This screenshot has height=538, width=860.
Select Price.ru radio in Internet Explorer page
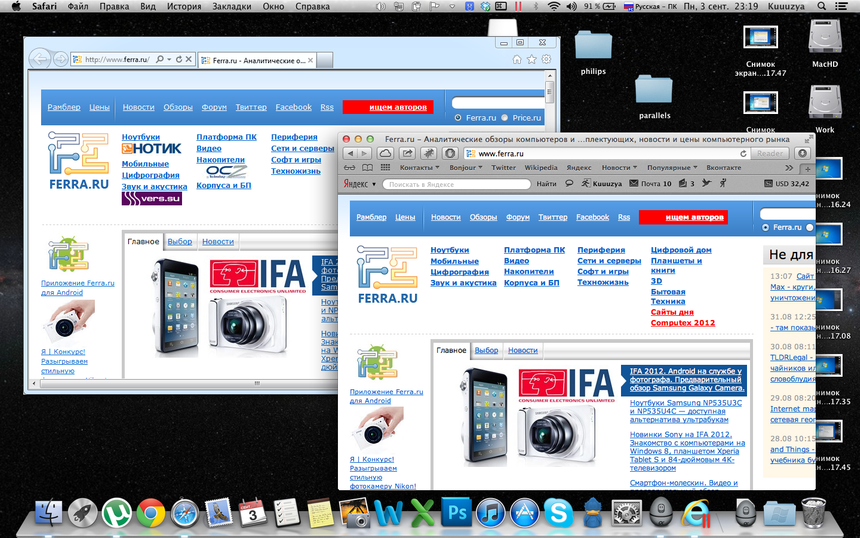click(x=505, y=118)
